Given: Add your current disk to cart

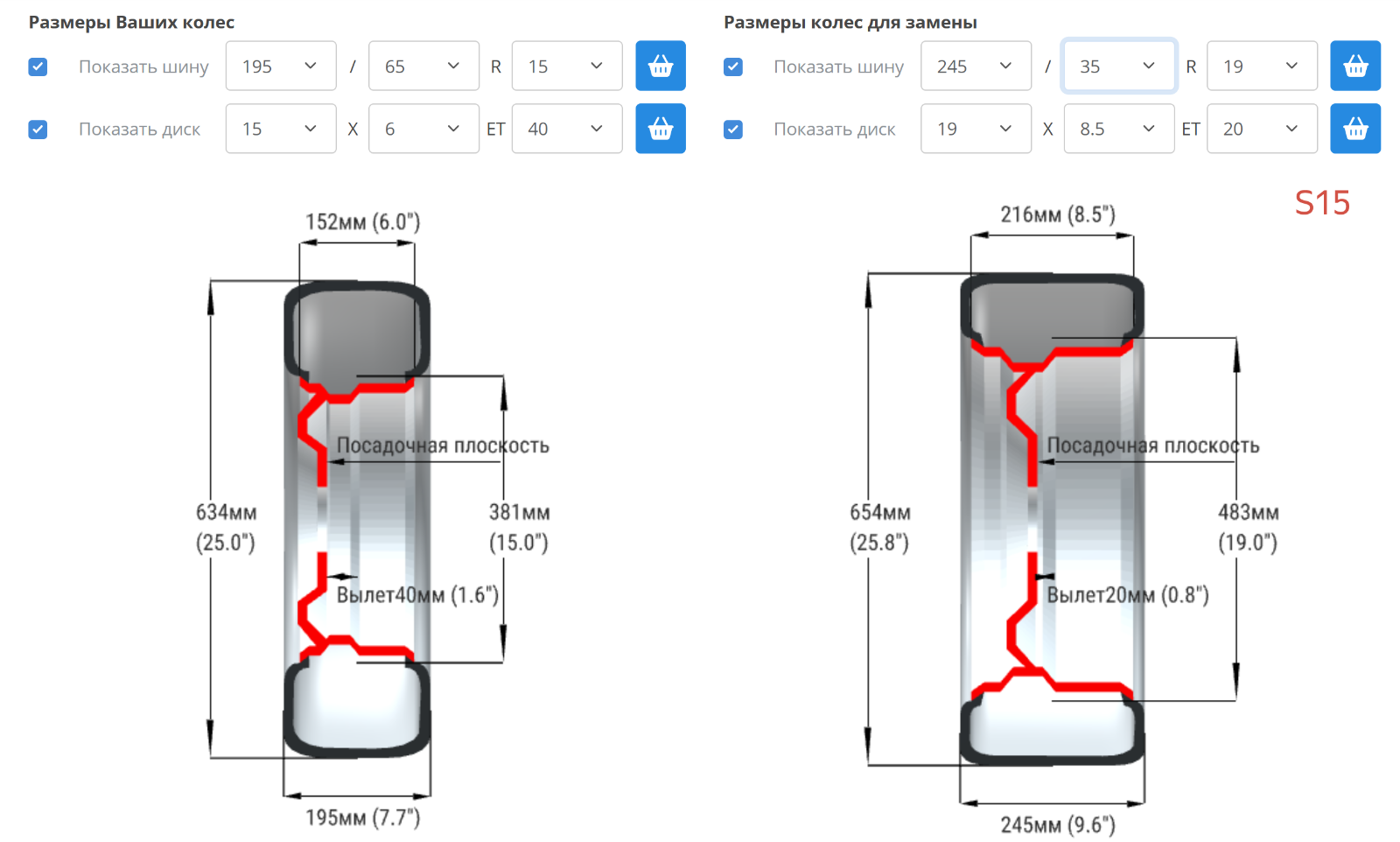Looking at the screenshot, I should [x=660, y=129].
